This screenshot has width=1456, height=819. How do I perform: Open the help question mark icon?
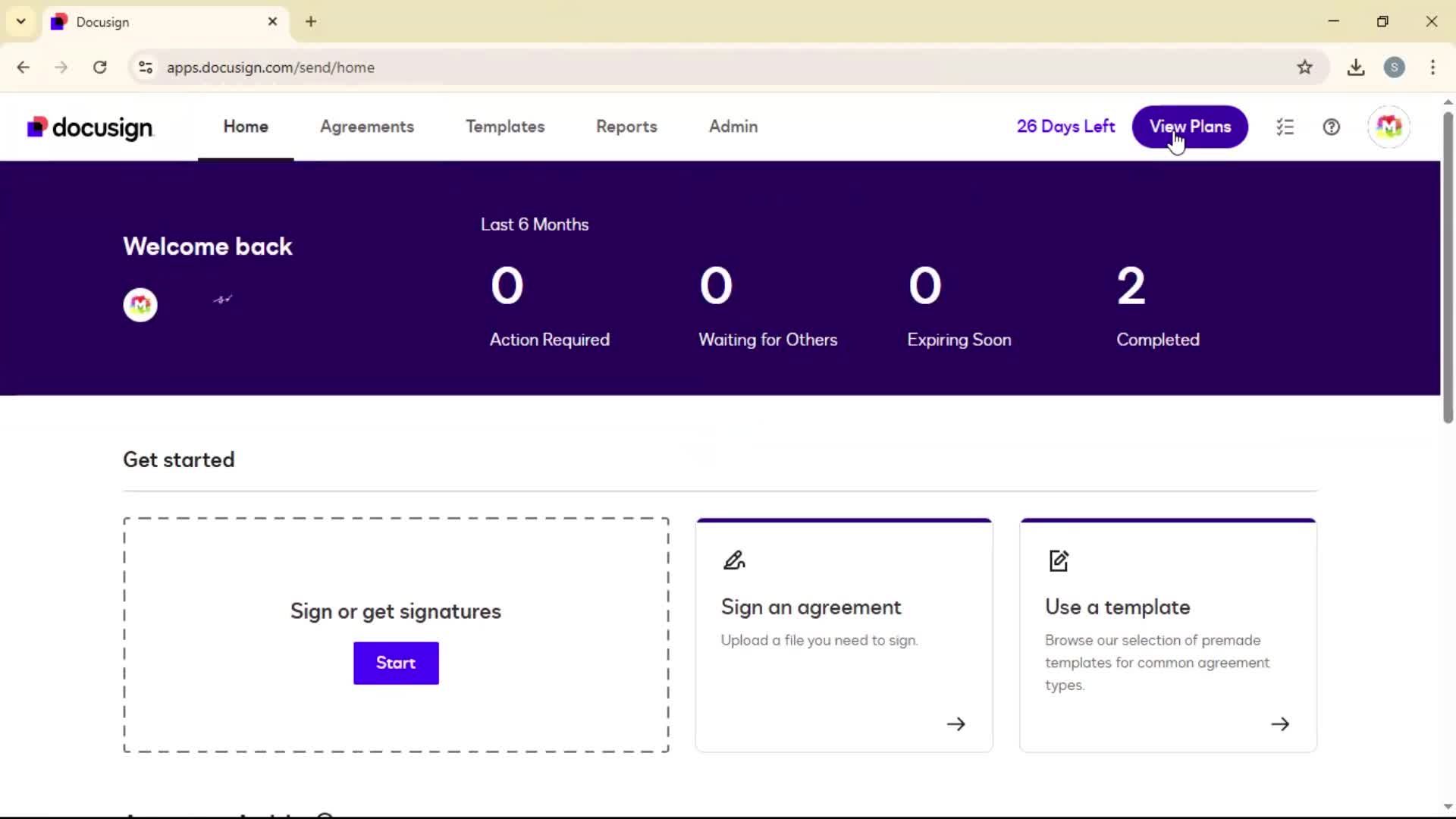pos(1331,127)
